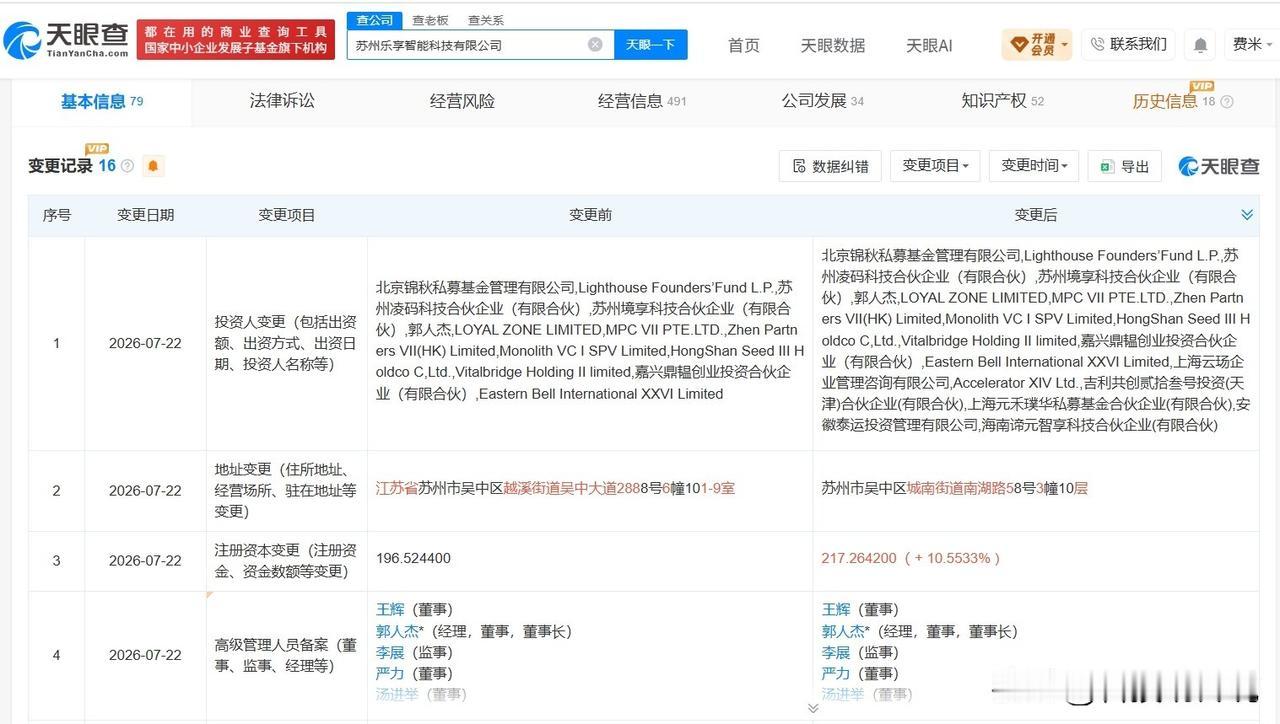Open 严力 link in the 变更后 column

[x=836, y=673]
